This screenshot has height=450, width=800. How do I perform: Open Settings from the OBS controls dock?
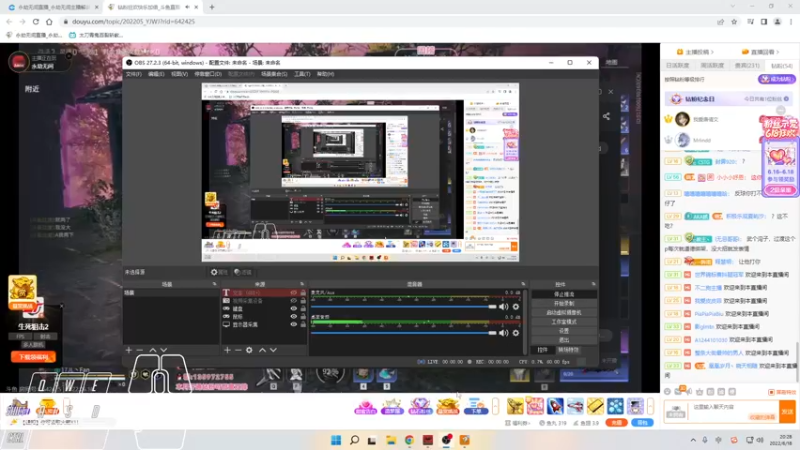[564, 331]
